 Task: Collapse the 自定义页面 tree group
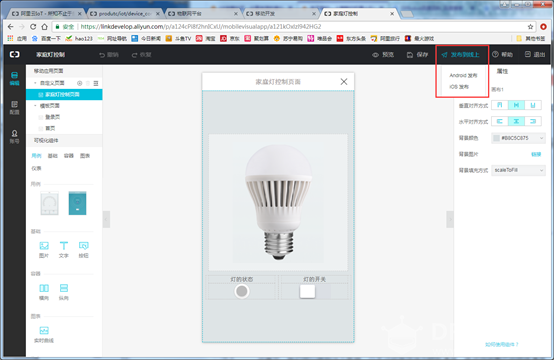pos(35,83)
